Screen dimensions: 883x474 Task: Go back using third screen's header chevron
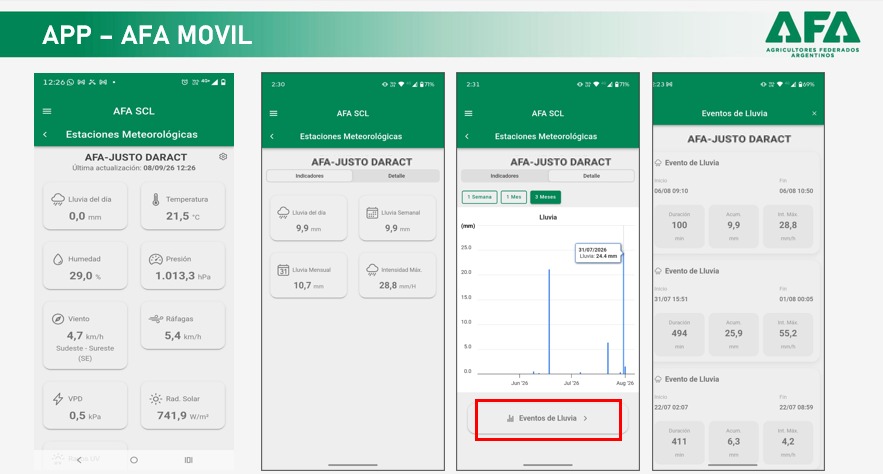point(467,137)
